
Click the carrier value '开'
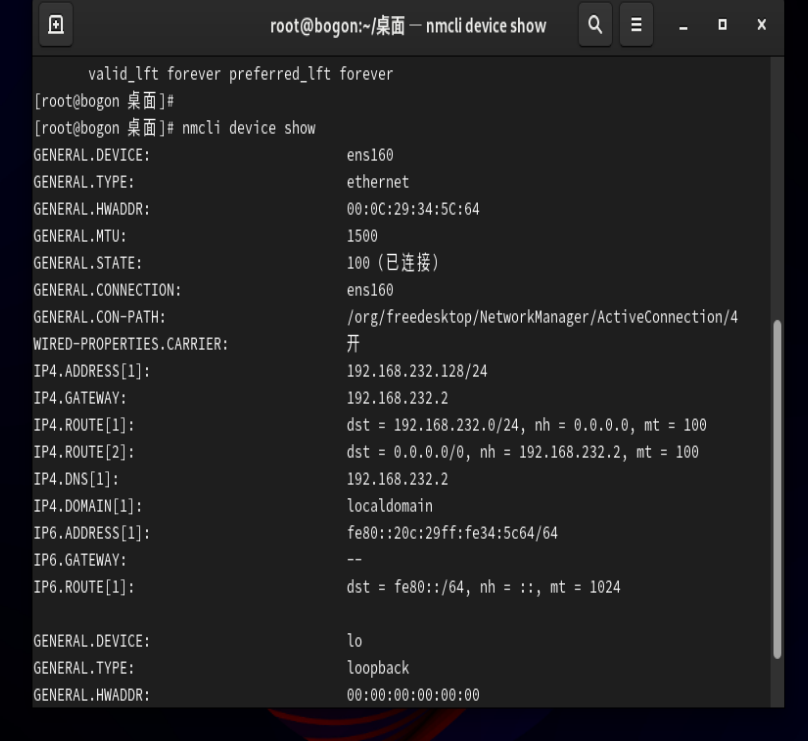point(353,344)
